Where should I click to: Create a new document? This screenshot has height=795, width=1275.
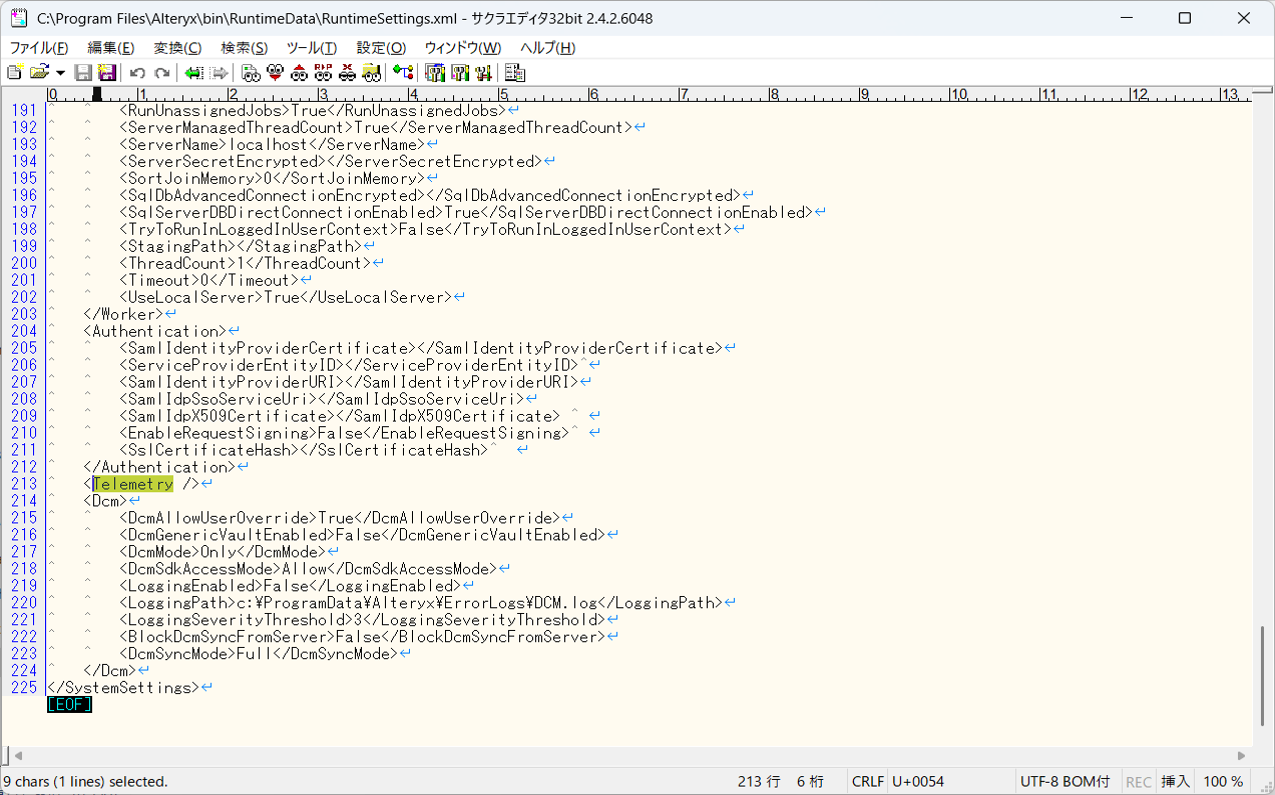pos(14,72)
